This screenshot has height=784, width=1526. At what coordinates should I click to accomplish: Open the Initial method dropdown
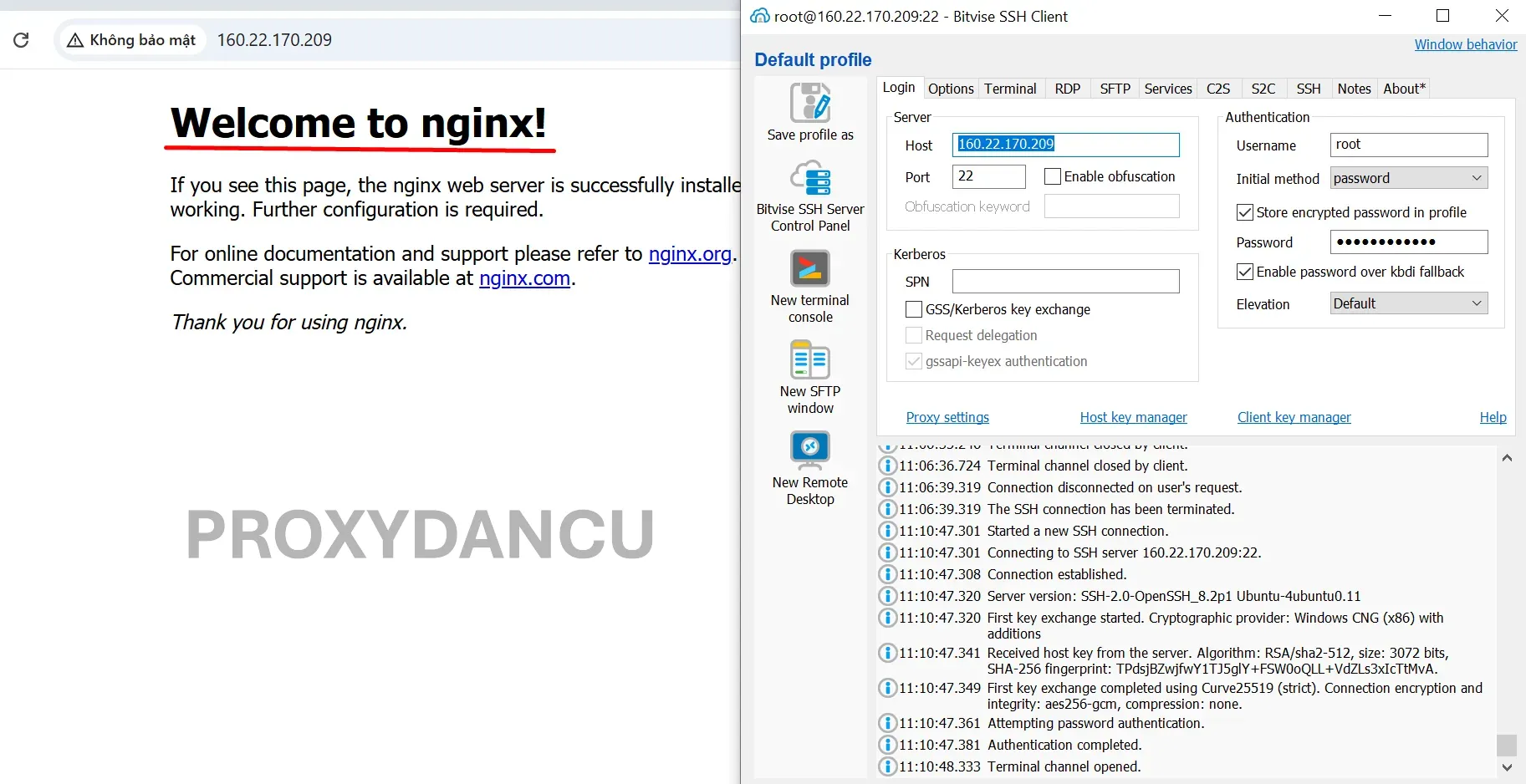click(x=1409, y=178)
